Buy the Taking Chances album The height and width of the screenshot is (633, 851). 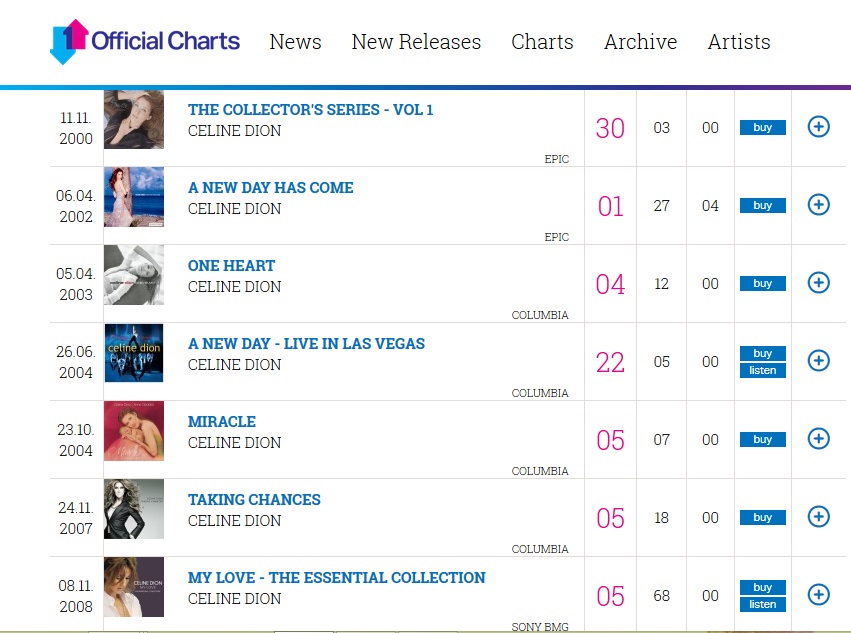(x=762, y=518)
